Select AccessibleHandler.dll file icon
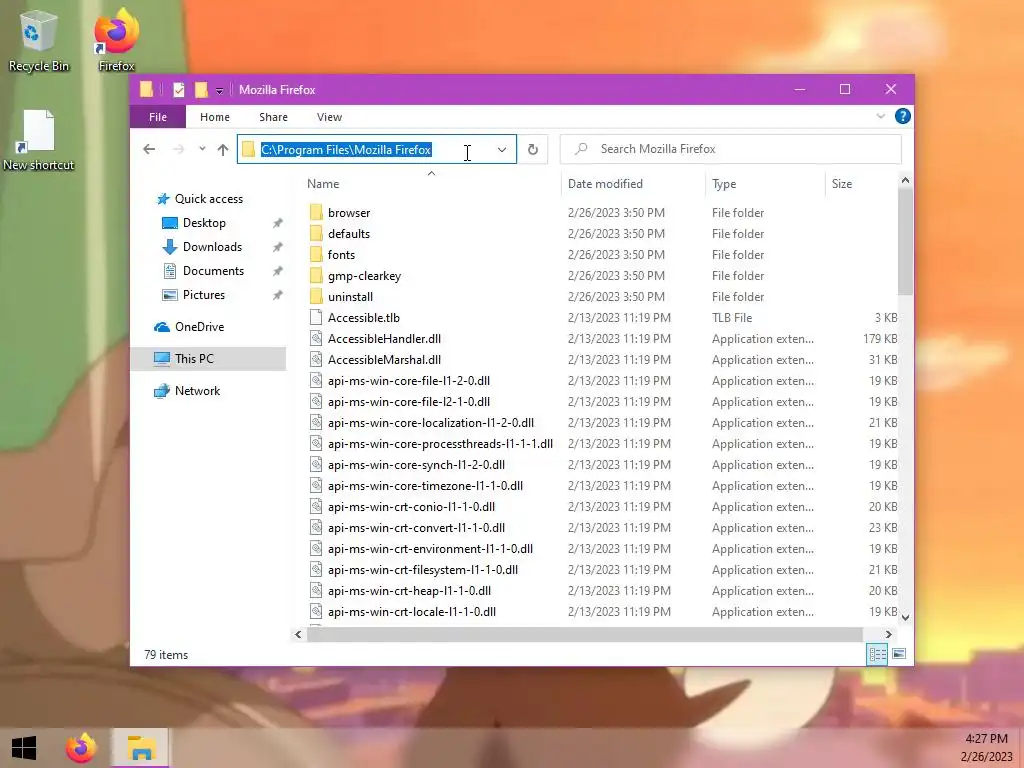Image resolution: width=1024 pixels, height=768 pixels. (x=316, y=338)
